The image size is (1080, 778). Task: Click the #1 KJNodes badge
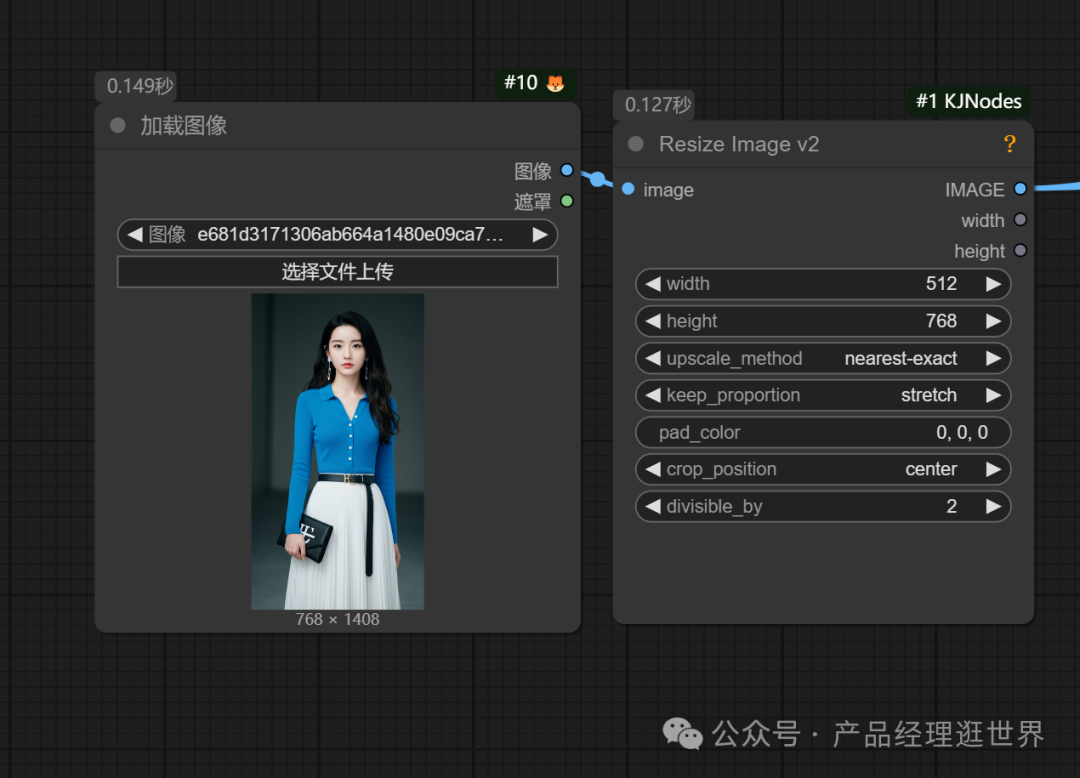click(968, 102)
